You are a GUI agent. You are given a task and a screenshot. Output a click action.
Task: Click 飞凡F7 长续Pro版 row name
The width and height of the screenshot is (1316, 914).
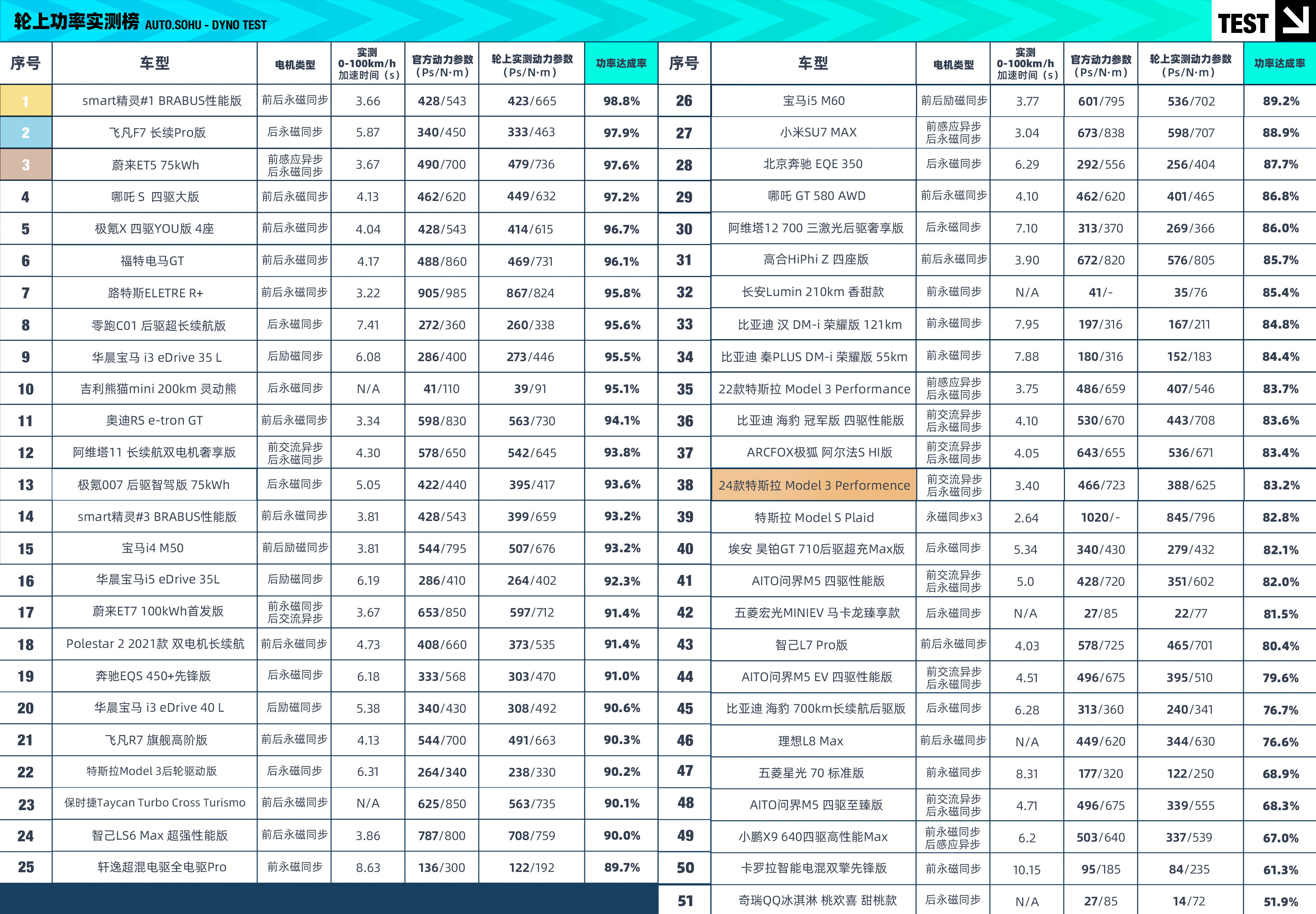(x=157, y=133)
